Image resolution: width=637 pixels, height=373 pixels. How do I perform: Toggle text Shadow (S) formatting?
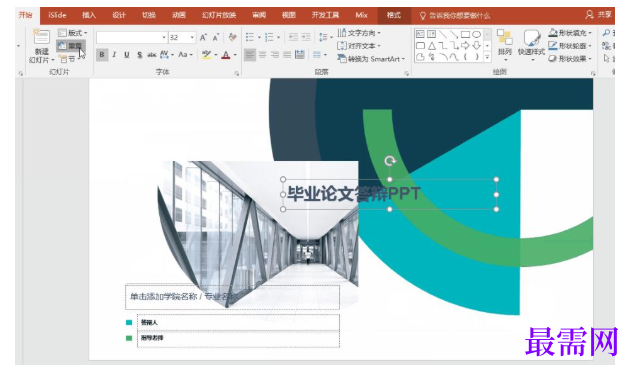coord(139,54)
